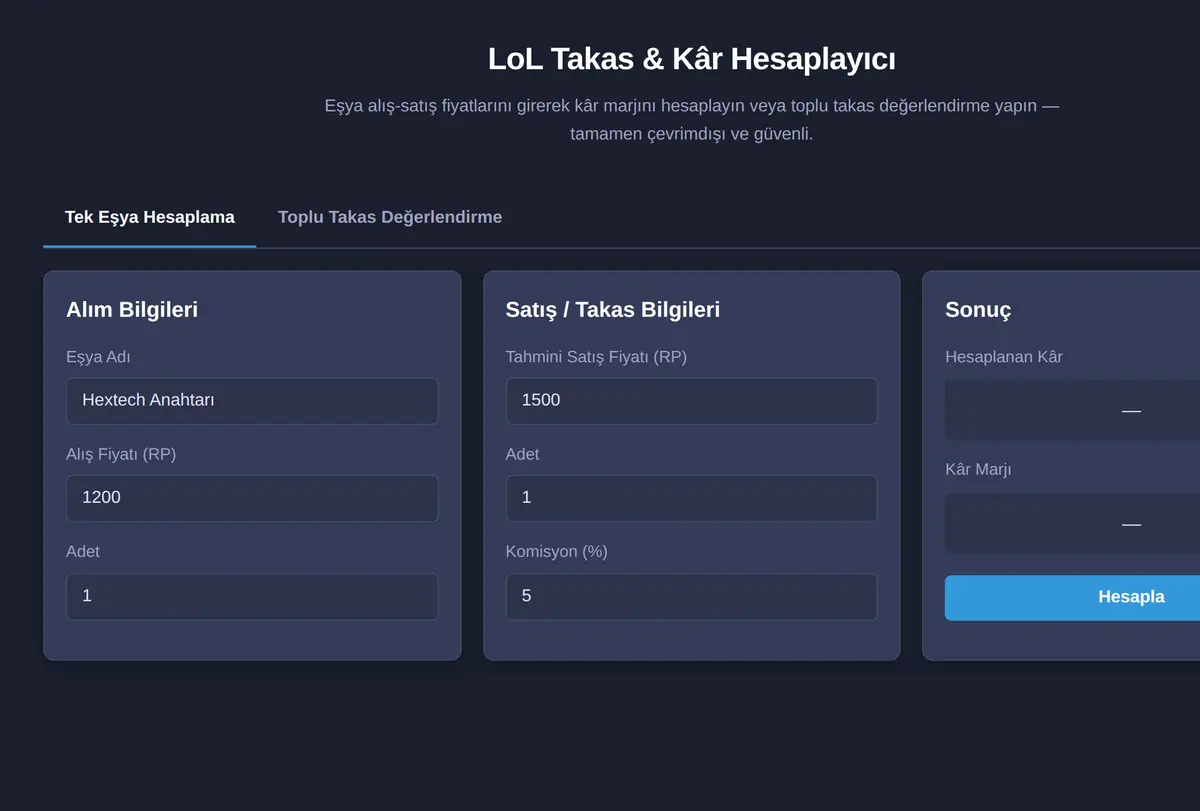1200x811 pixels.
Task: Click the LoL Takas & Kâr Hesaplayıcı title
Action: (x=692, y=59)
